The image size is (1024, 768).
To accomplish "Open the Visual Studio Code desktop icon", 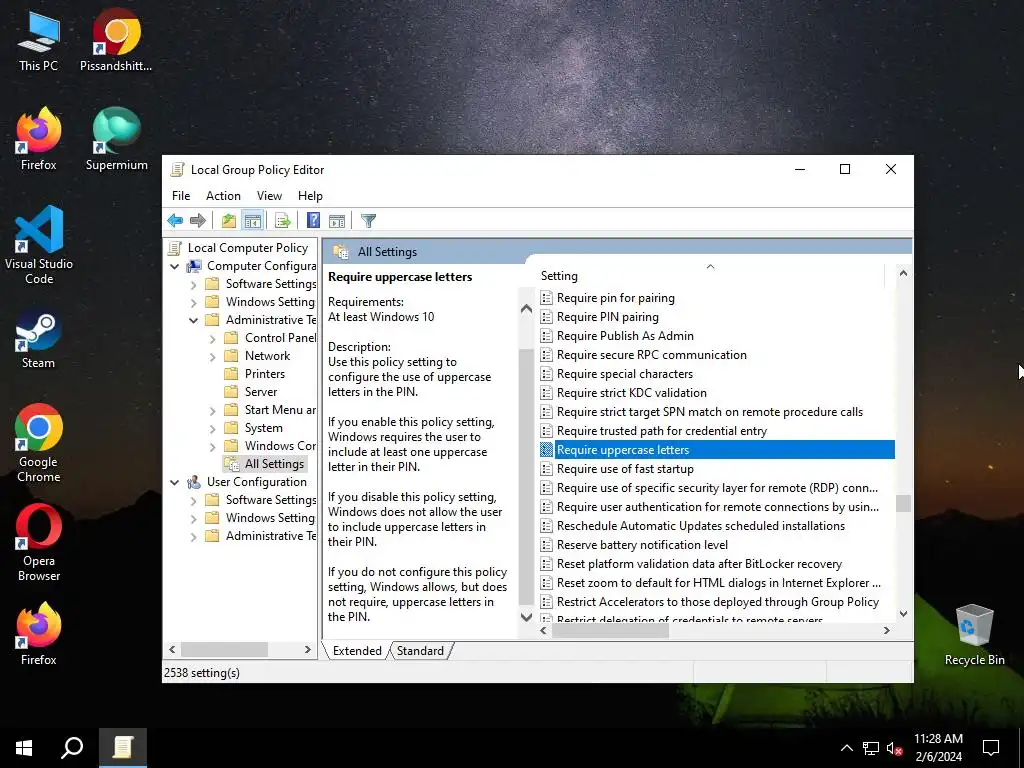I will [39, 245].
